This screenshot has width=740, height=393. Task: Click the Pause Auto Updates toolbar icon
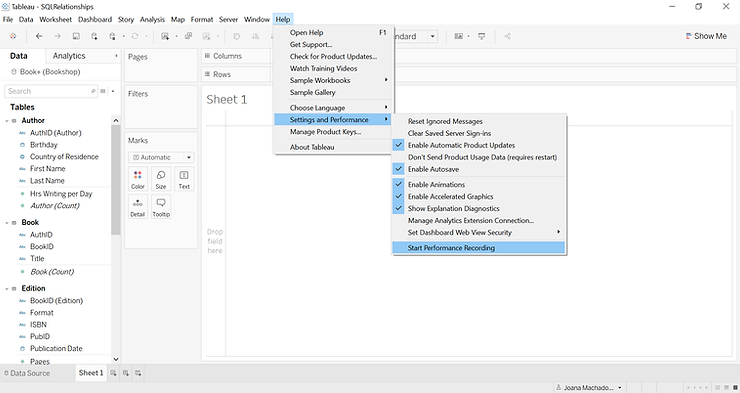pyautogui.click(x=112, y=36)
